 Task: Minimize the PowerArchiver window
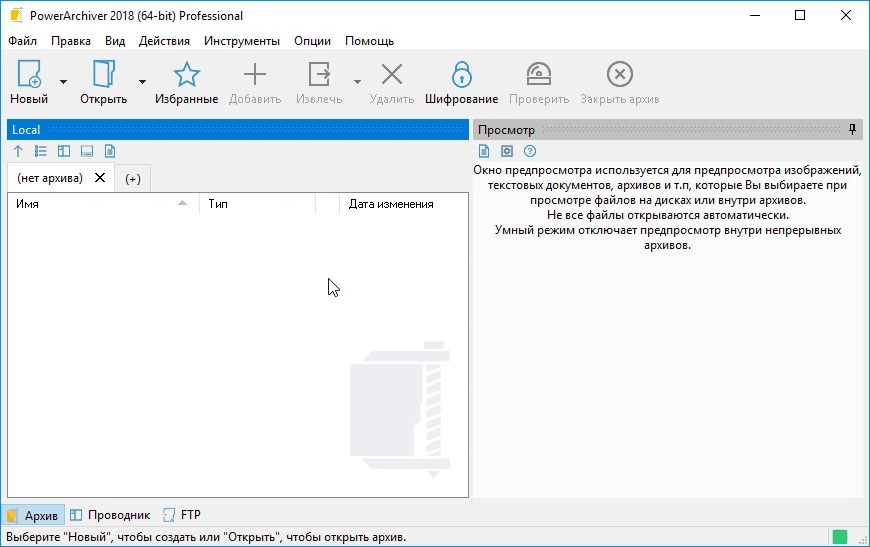[755, 16]
